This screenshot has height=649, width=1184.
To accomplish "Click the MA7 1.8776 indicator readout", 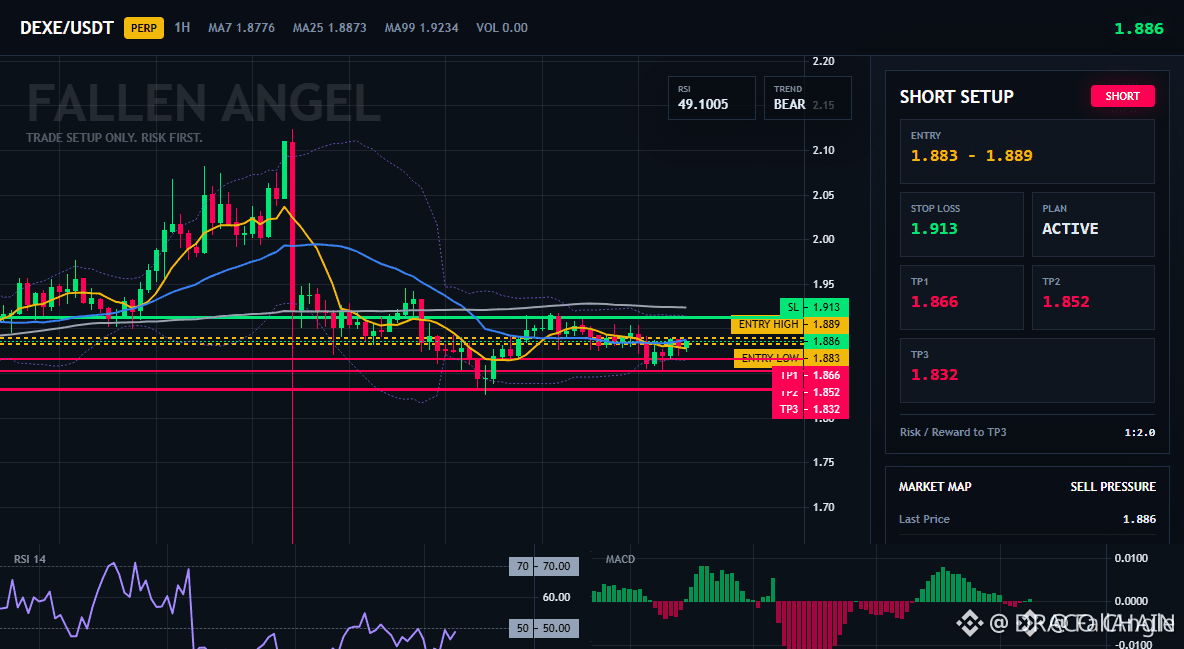I will tap(242, 28).
